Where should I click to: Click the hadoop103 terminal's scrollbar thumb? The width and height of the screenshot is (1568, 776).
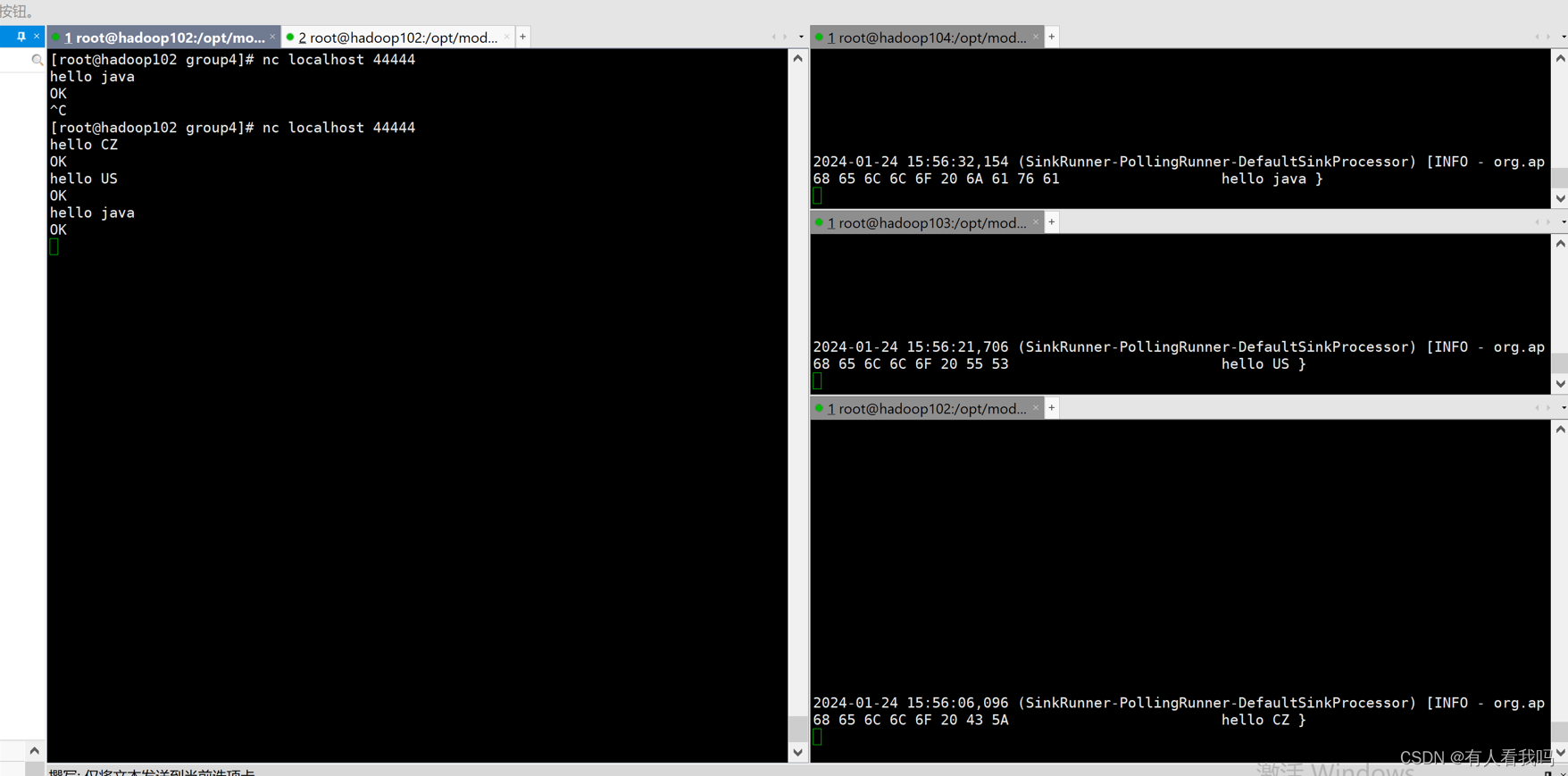tap(1560, 363)
